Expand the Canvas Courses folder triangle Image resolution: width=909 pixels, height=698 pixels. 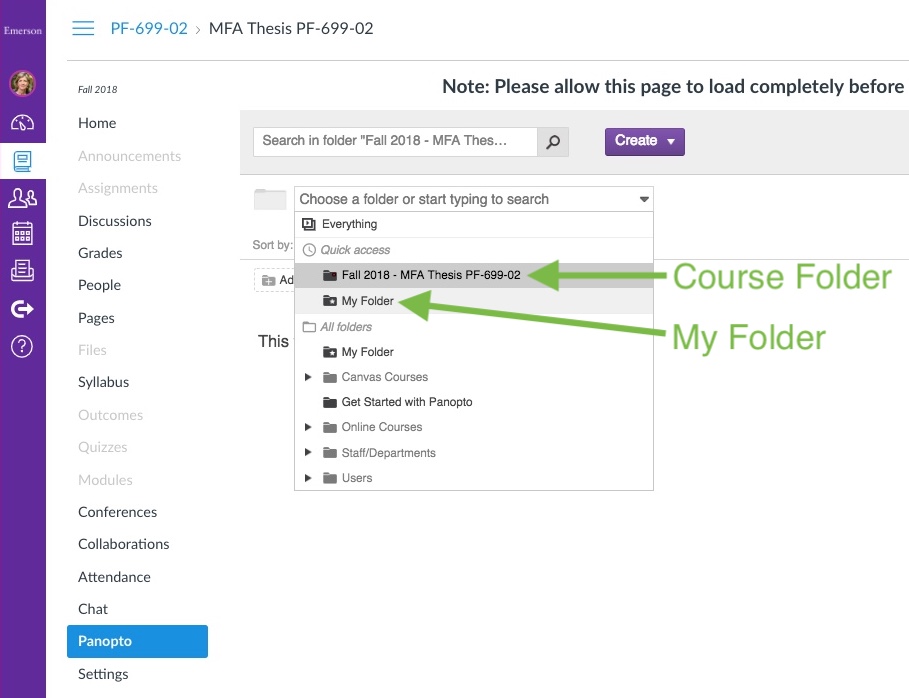pos(308,377)
